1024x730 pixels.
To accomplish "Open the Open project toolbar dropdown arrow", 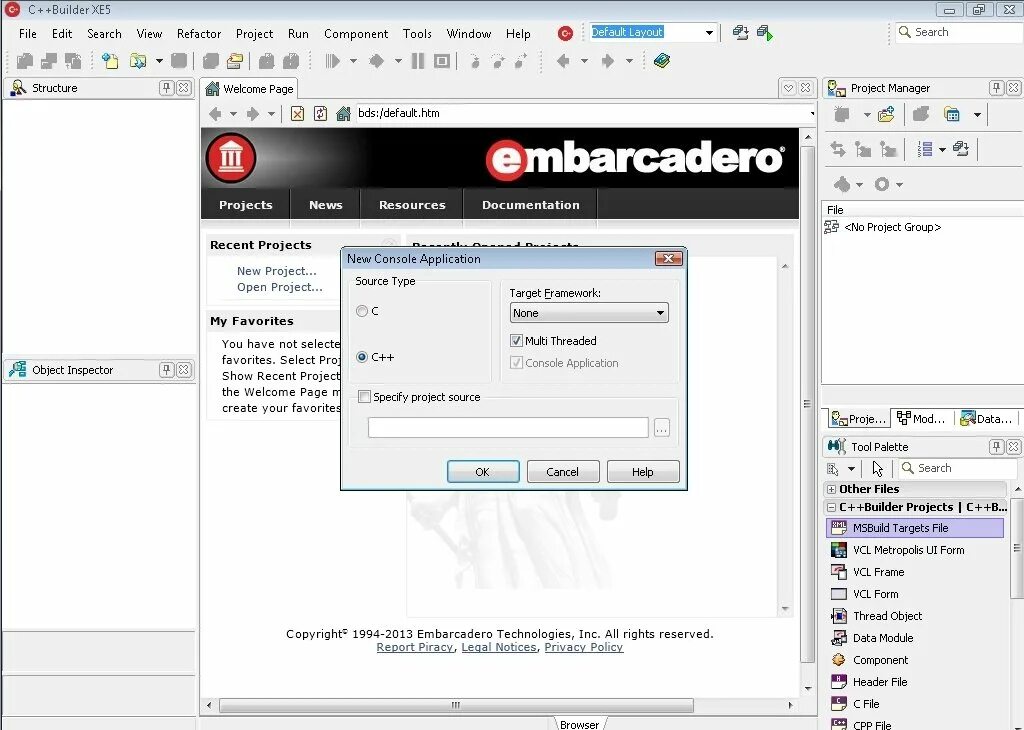I will (x=159, y=61).
